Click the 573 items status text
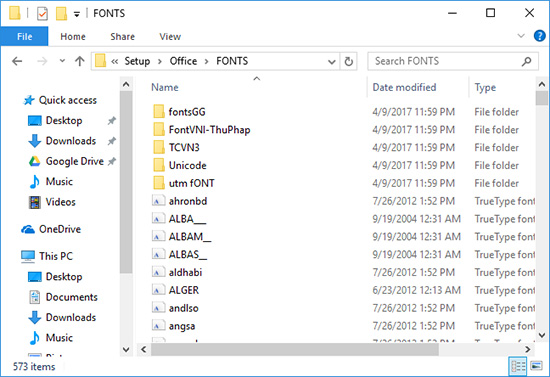 [34, 367]
